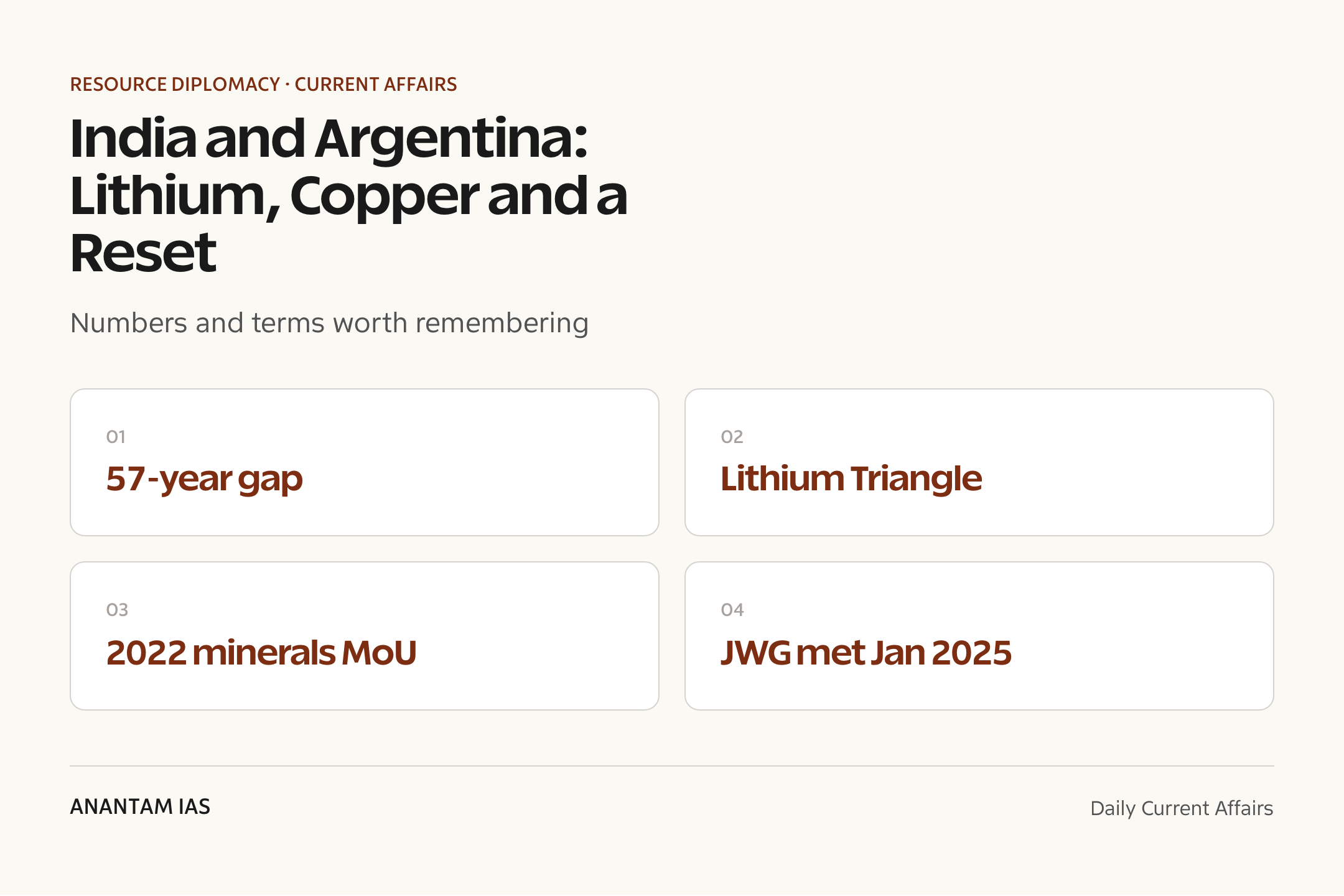Click the '02' card number label
Screen dimensions: 1344x896
pos(732,437)
